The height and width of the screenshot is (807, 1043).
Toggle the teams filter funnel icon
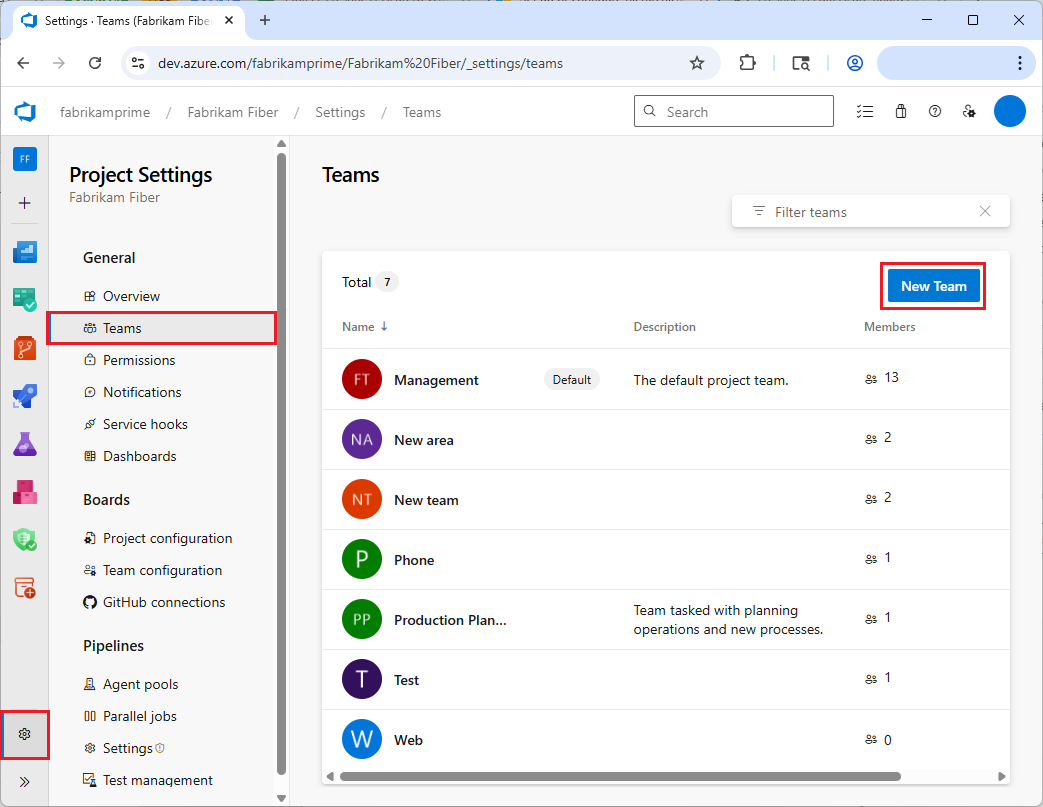758,211
